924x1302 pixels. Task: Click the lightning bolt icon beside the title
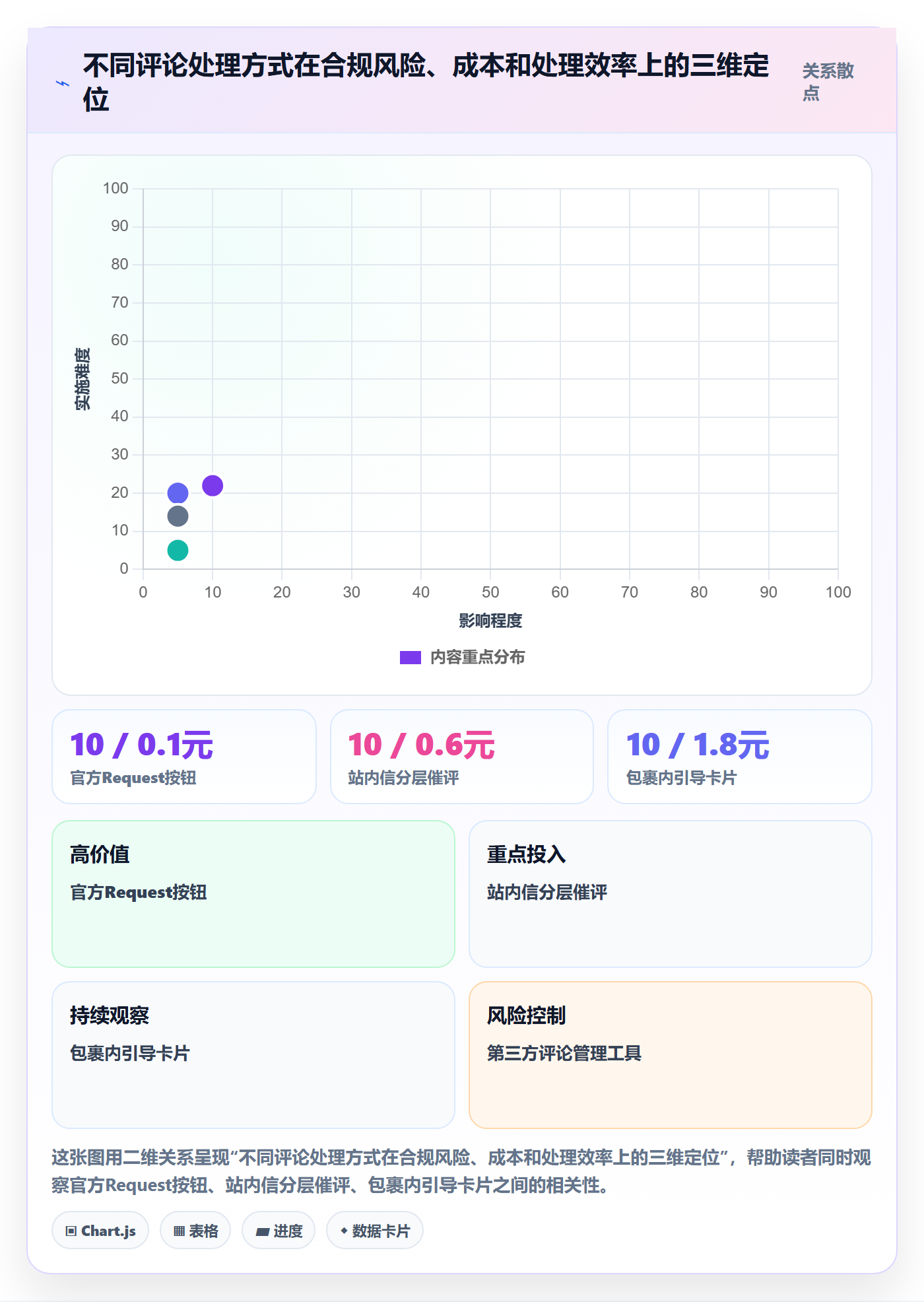[x=63, y=83]
